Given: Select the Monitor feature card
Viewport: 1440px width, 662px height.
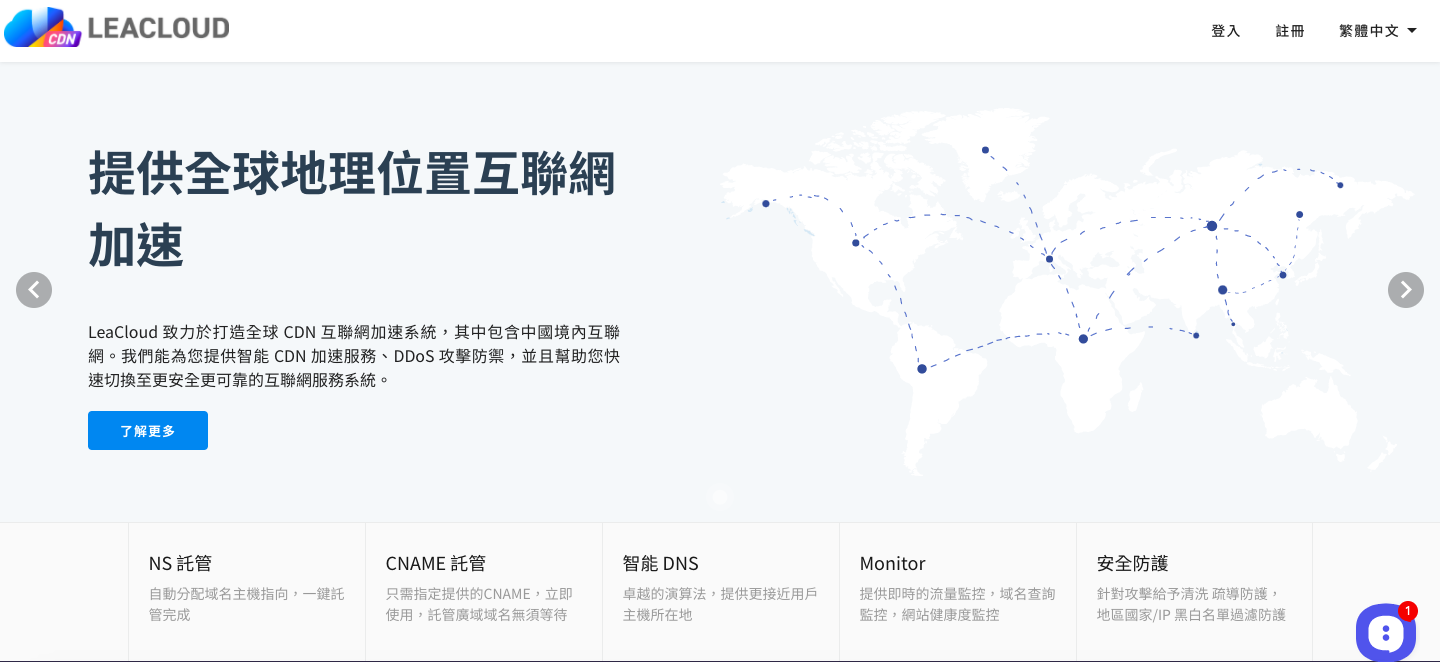Looking at the screenshot, I should click(x=958, y=591).
